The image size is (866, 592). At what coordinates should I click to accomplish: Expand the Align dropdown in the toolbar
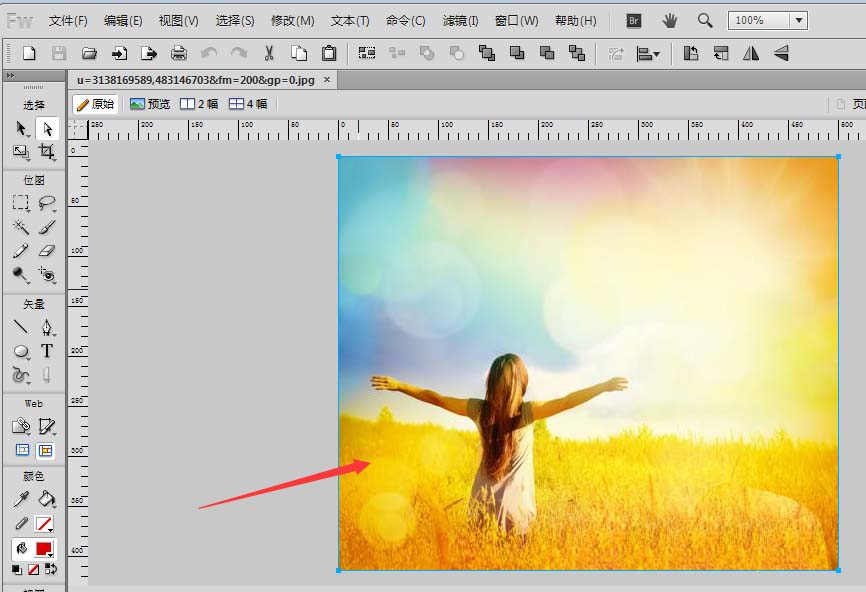pos(649,53)
